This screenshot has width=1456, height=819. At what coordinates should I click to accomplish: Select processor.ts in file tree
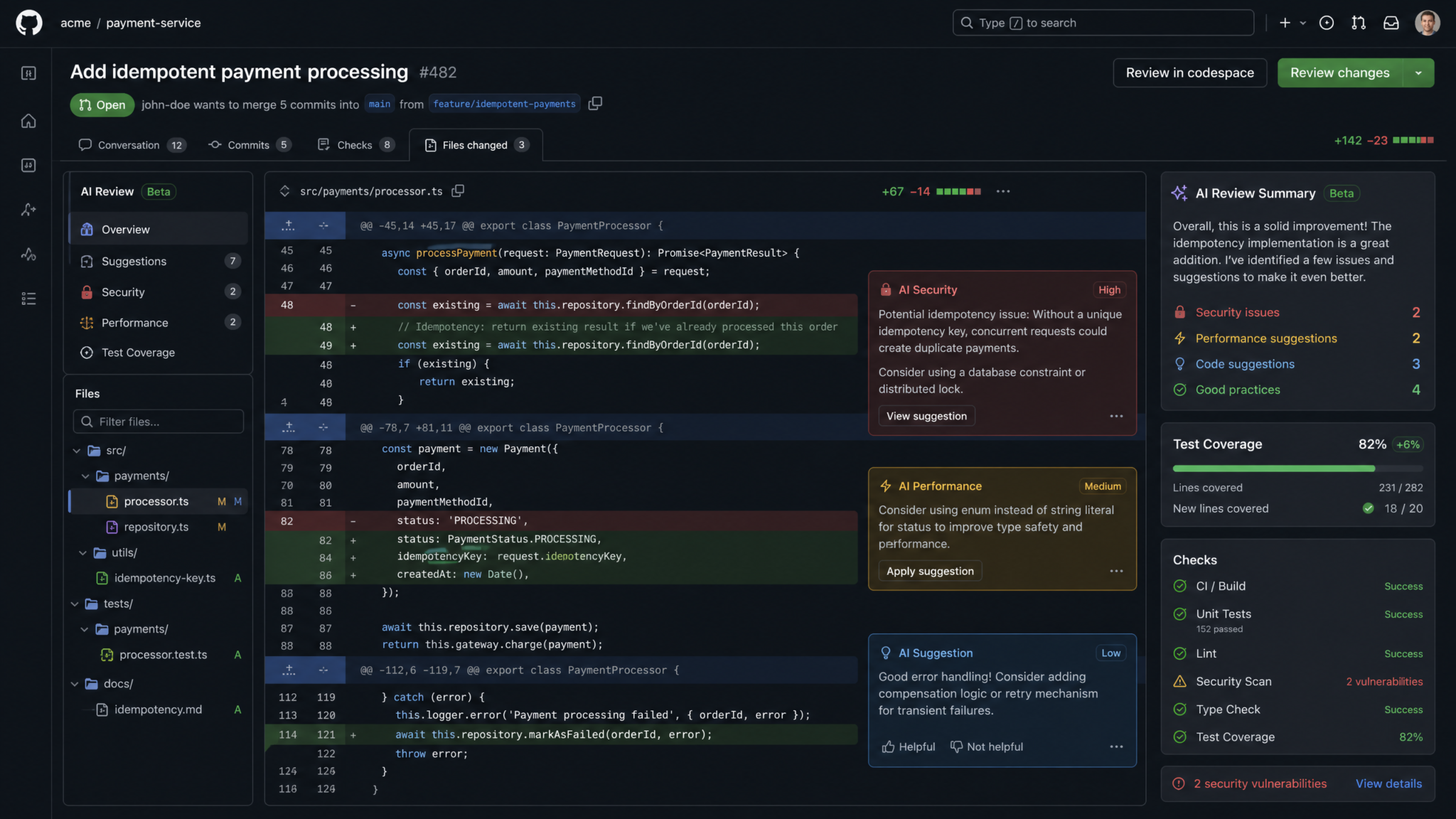click(159, 501)
